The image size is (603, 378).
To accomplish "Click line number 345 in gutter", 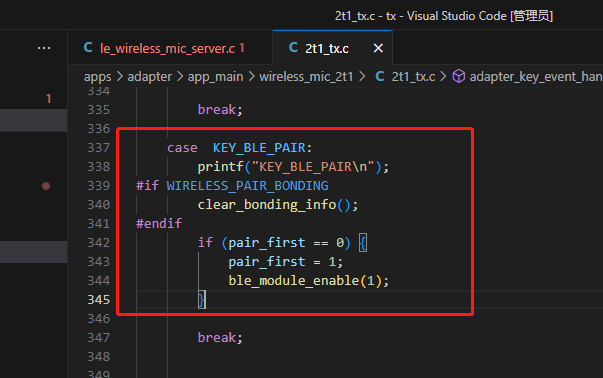I will click(x=99, y=300).
